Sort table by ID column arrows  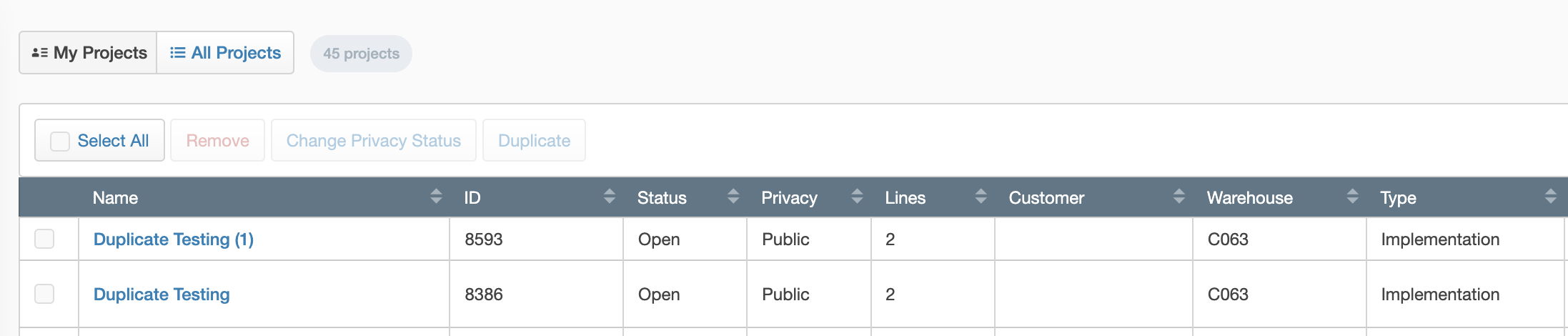(x=610, y=197)
